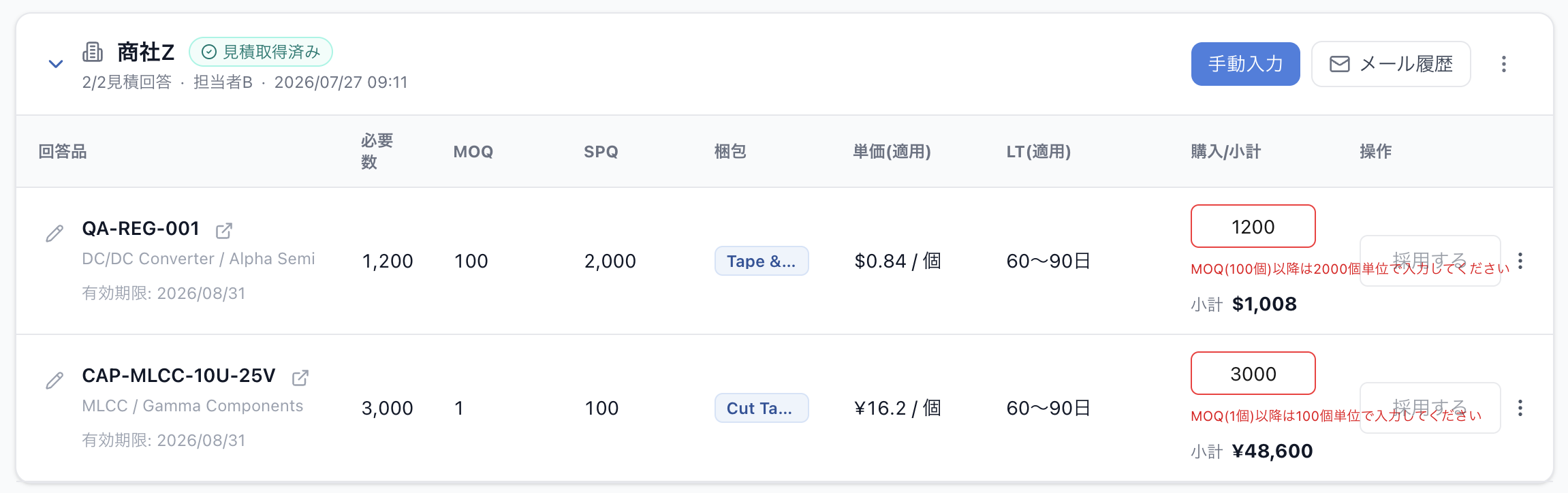The width and height of the screenshot is (1568, 493).
Task: Click the QA-REG-001 part name
Action: tap(141, 229)
